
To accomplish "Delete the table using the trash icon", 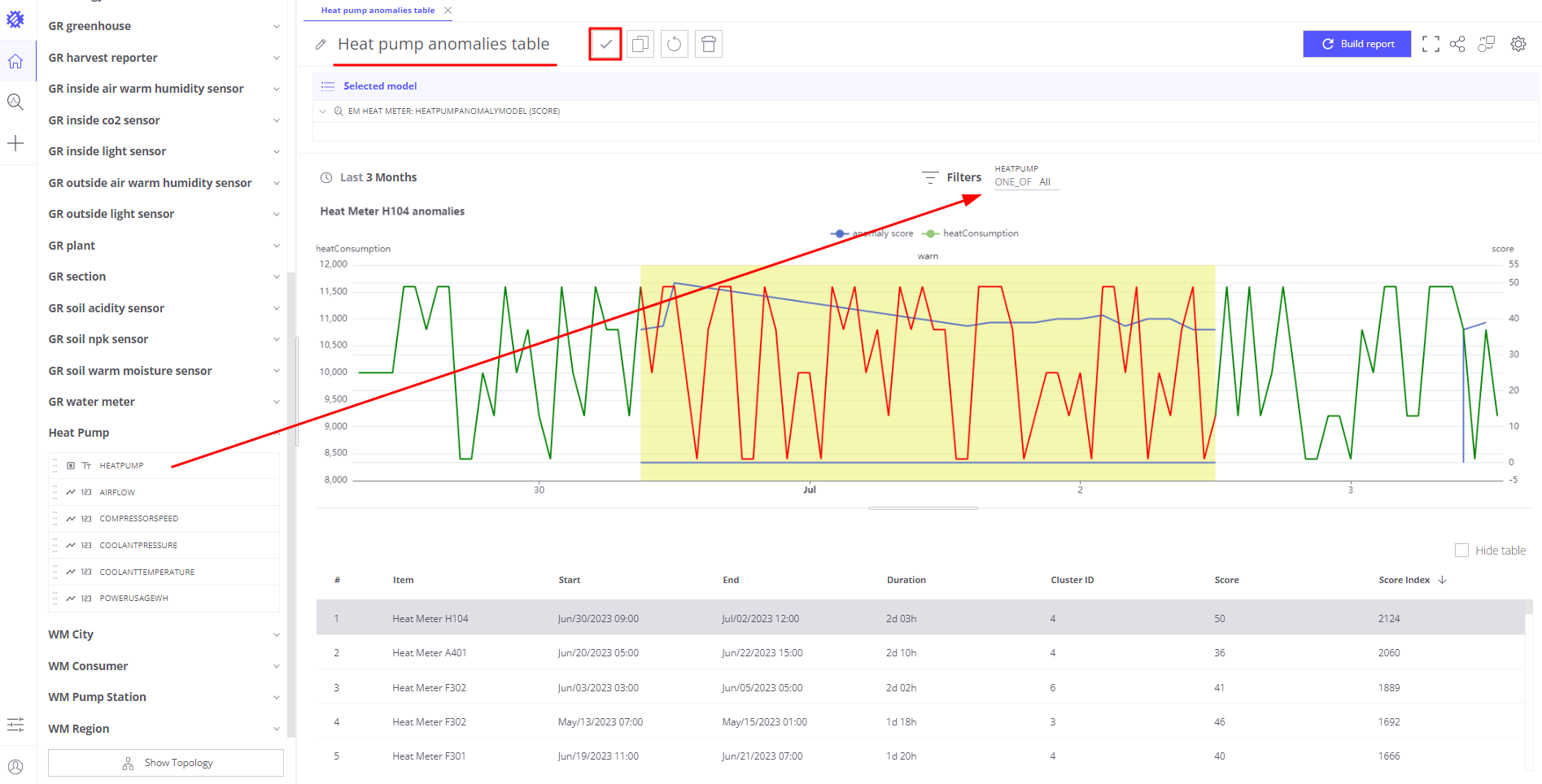I will point(708,44).
